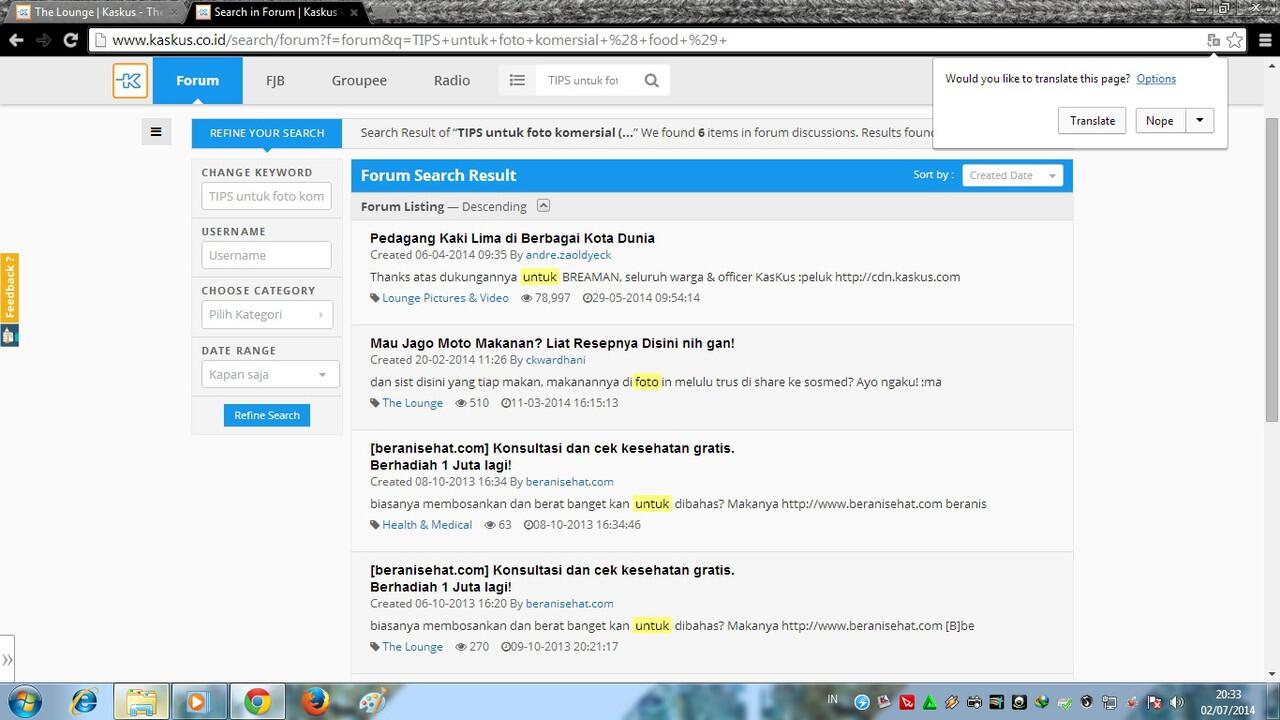1280x720 pixels.
Task: Click the tag icon next to Lounge Pictures & Video
Action: tap(375, 298)
